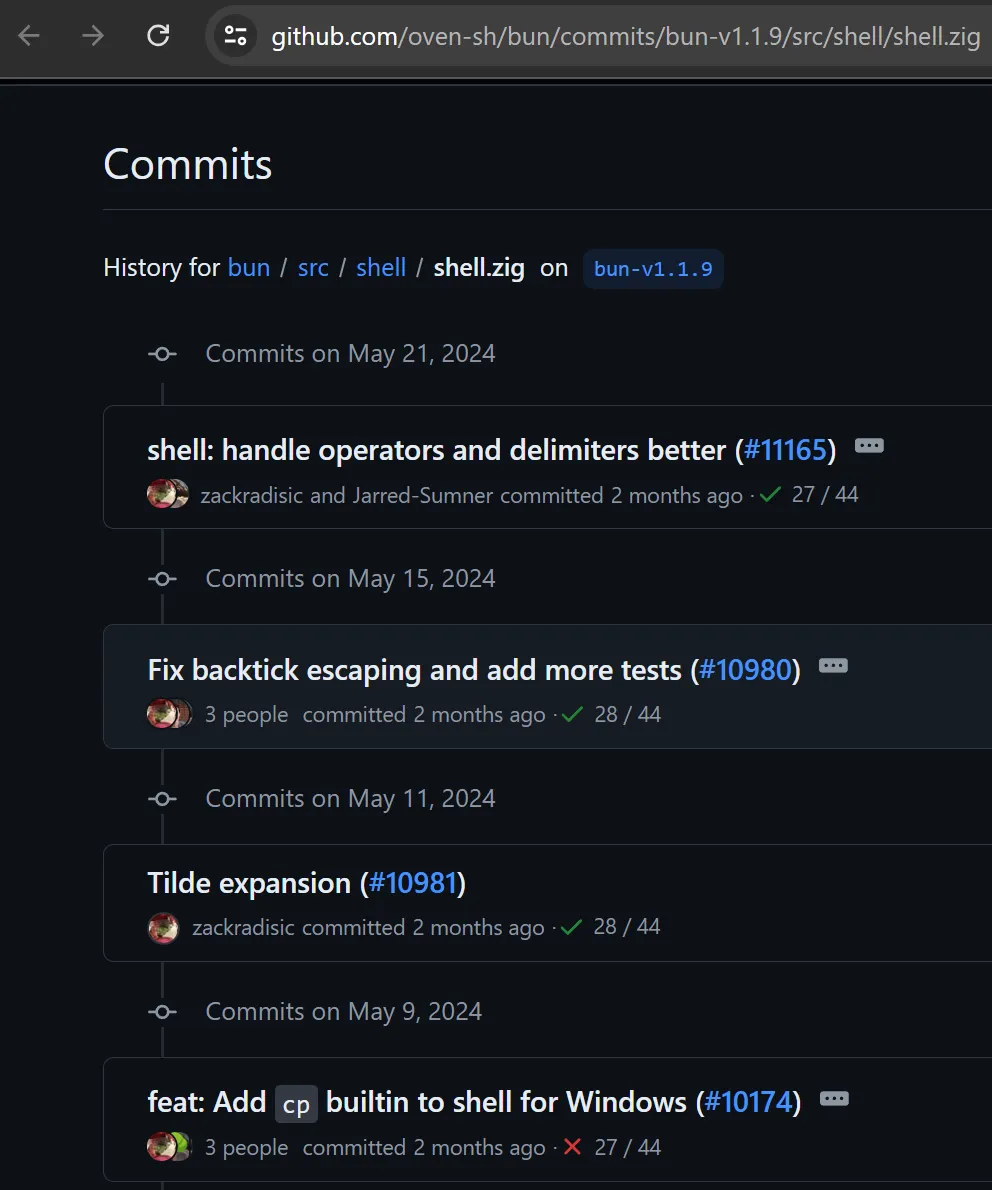Open the bun-v1.1.9 tag label

(x=653, y=269)
